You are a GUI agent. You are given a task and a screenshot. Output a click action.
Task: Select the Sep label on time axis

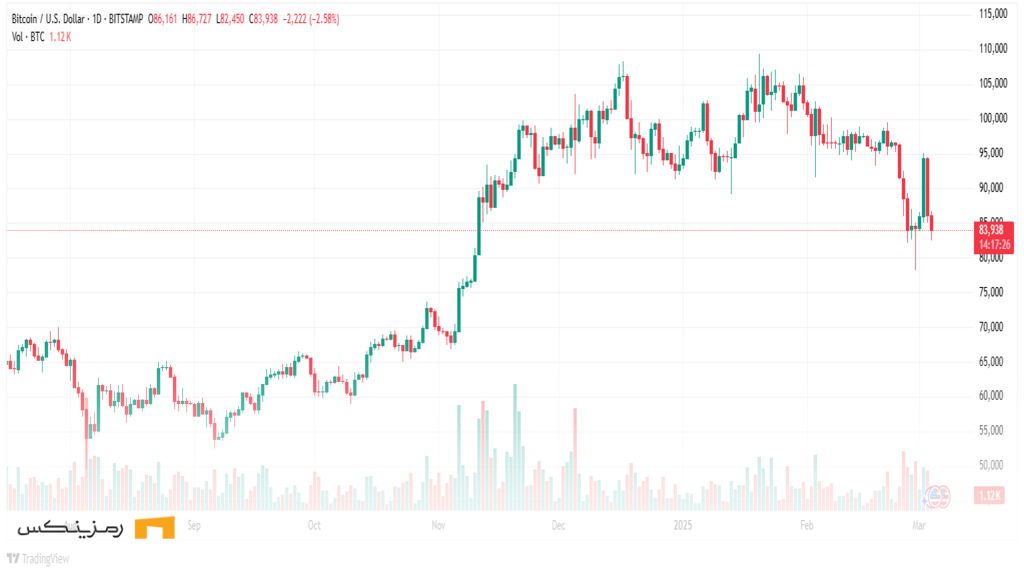[194, 525]
